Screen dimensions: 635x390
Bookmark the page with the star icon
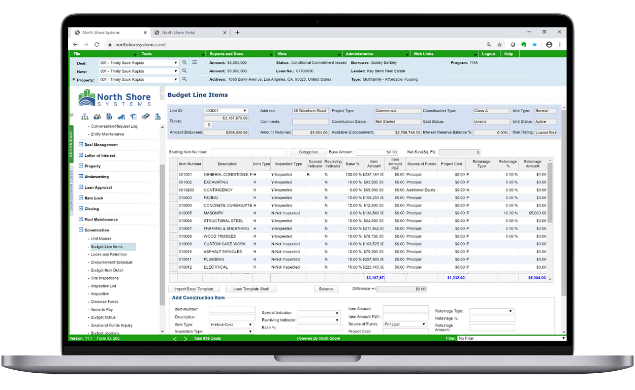pos(499,45)
